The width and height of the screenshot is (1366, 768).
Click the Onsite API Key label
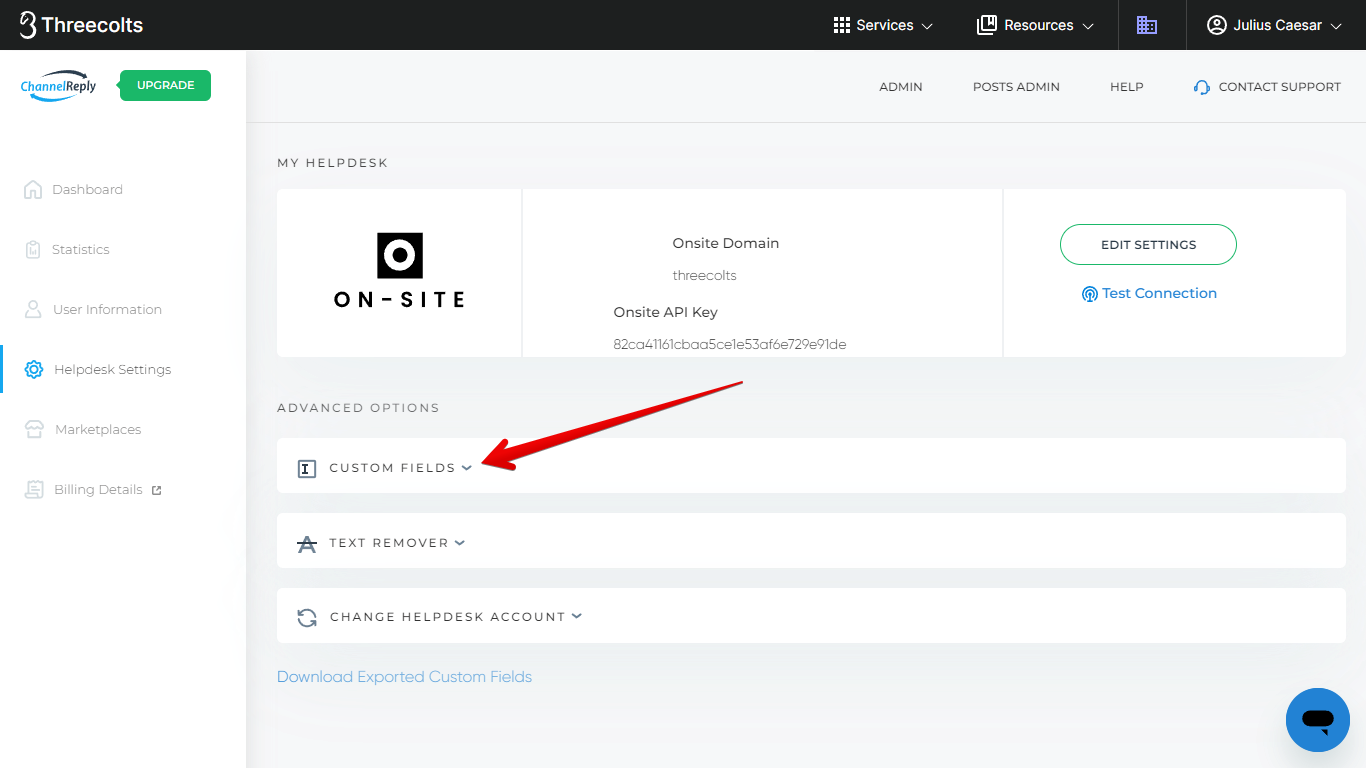(x=666, y=312)
